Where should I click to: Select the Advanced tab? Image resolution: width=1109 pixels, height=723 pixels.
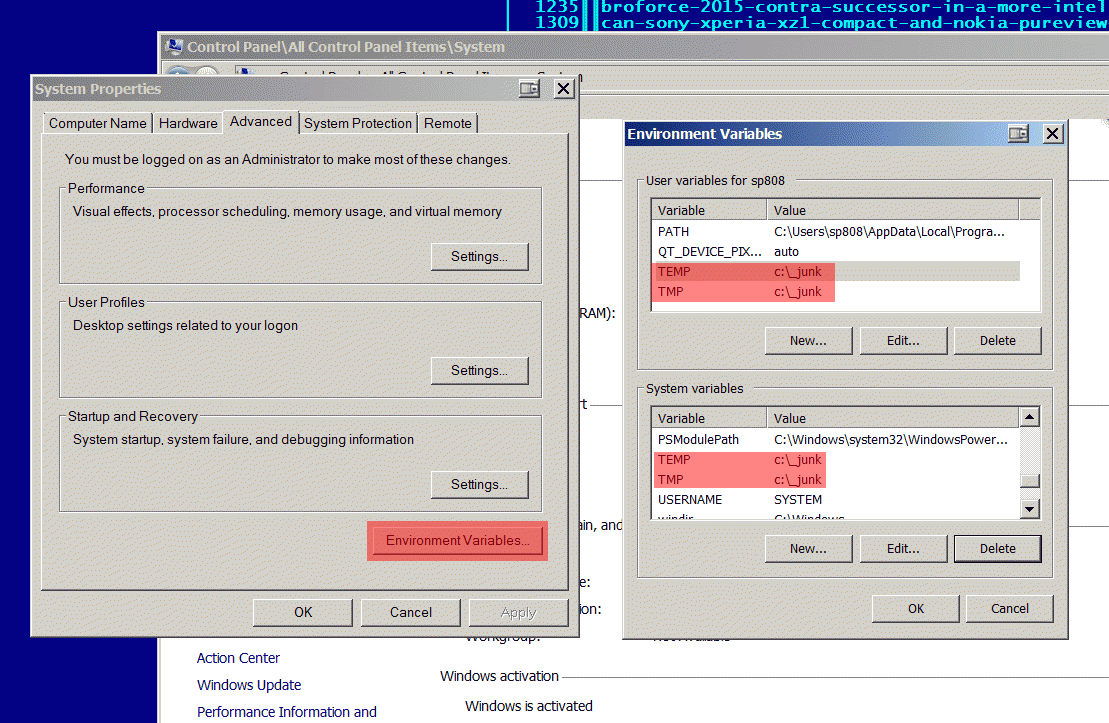tap(261, 122)
